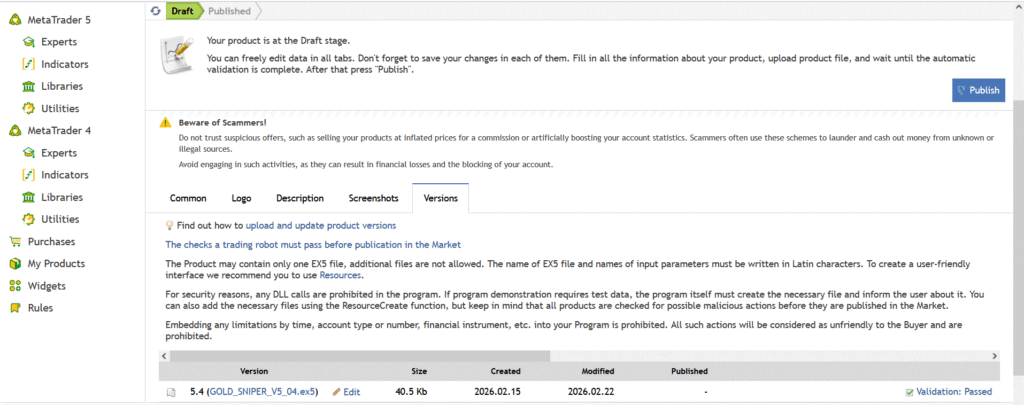Select the Published stage step

(229, 10)
